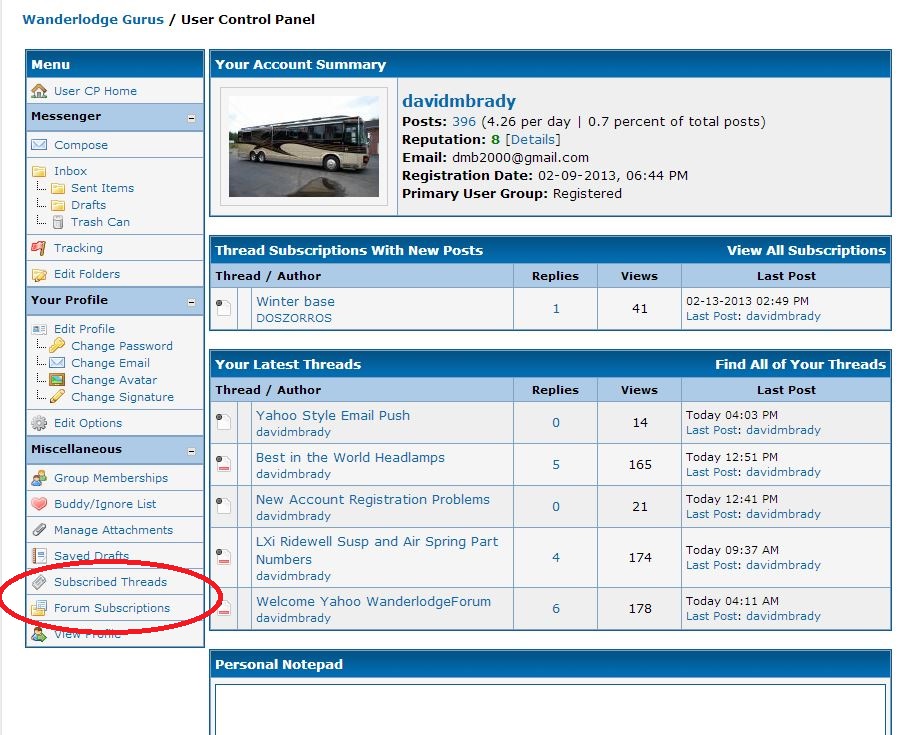Click the Manage Attachments paperclip icon
The height and width of the screenshot is (735, 914).
(39, 530)
